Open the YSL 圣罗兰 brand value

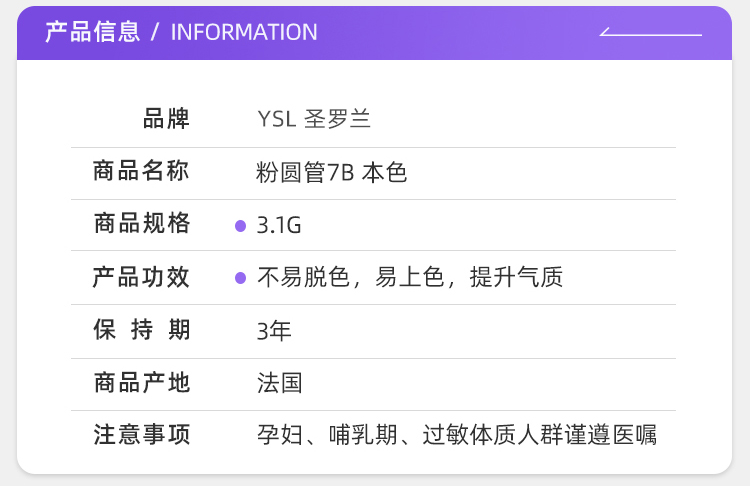tap(314, 119)
